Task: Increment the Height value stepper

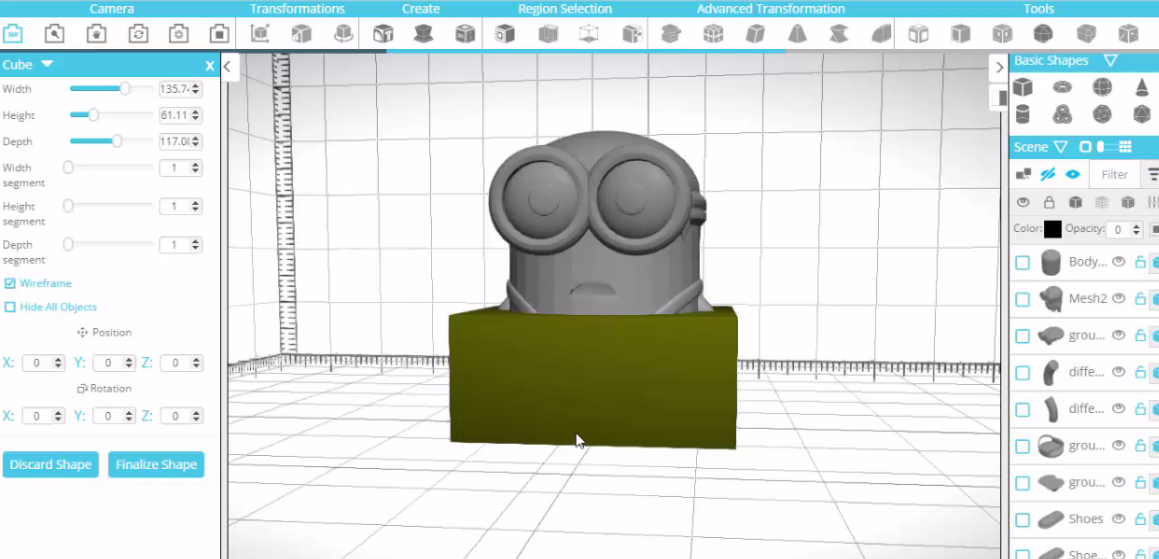Action: pos(195,112)
